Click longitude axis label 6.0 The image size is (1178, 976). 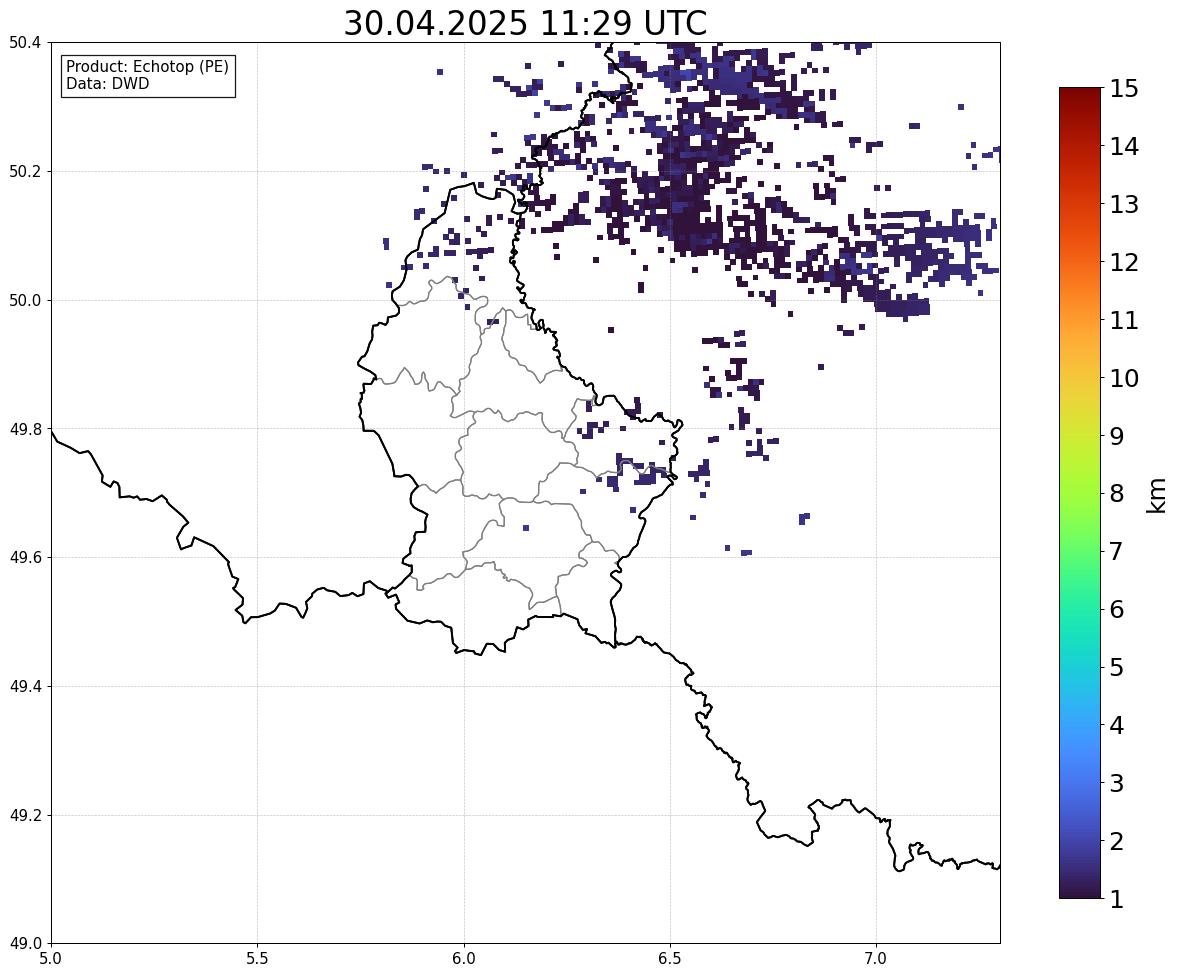pos(464,959)
